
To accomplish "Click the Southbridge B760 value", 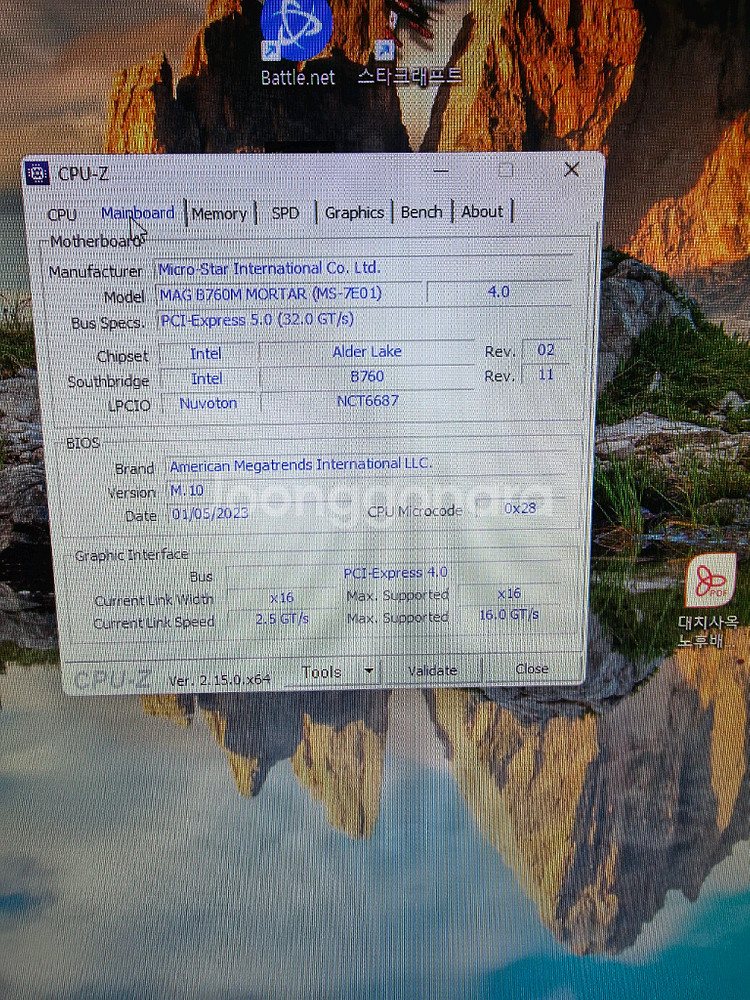I will click(x=367, y=376).
